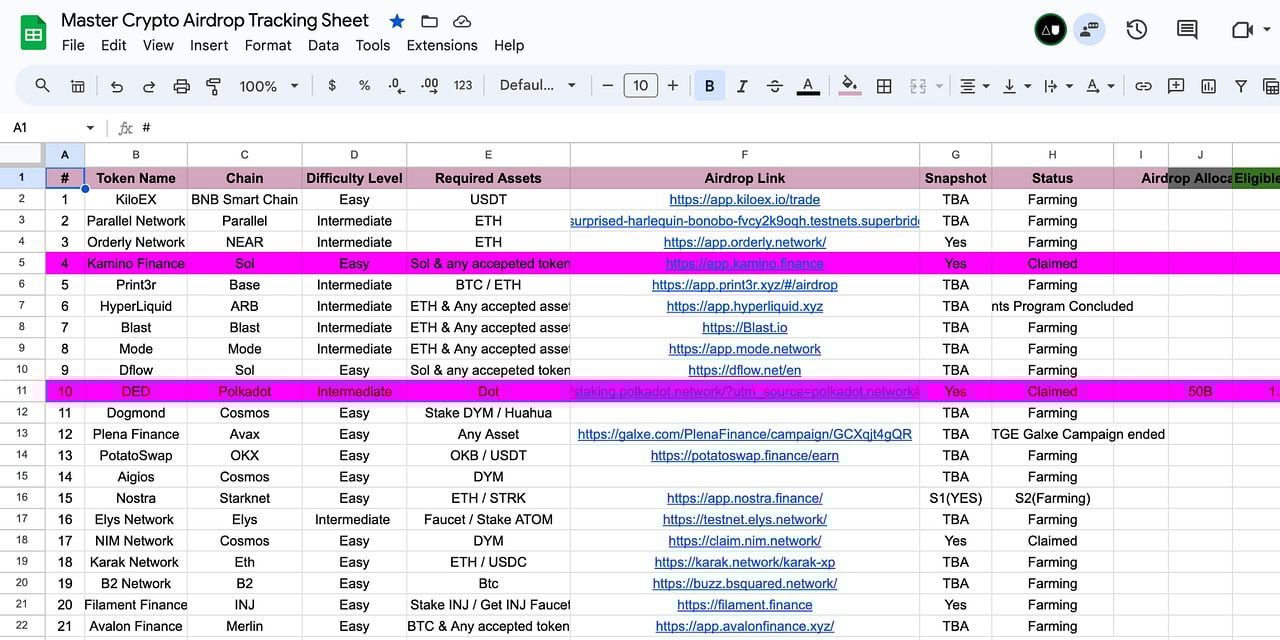Open the fill color paint bucket

(849, 86)
